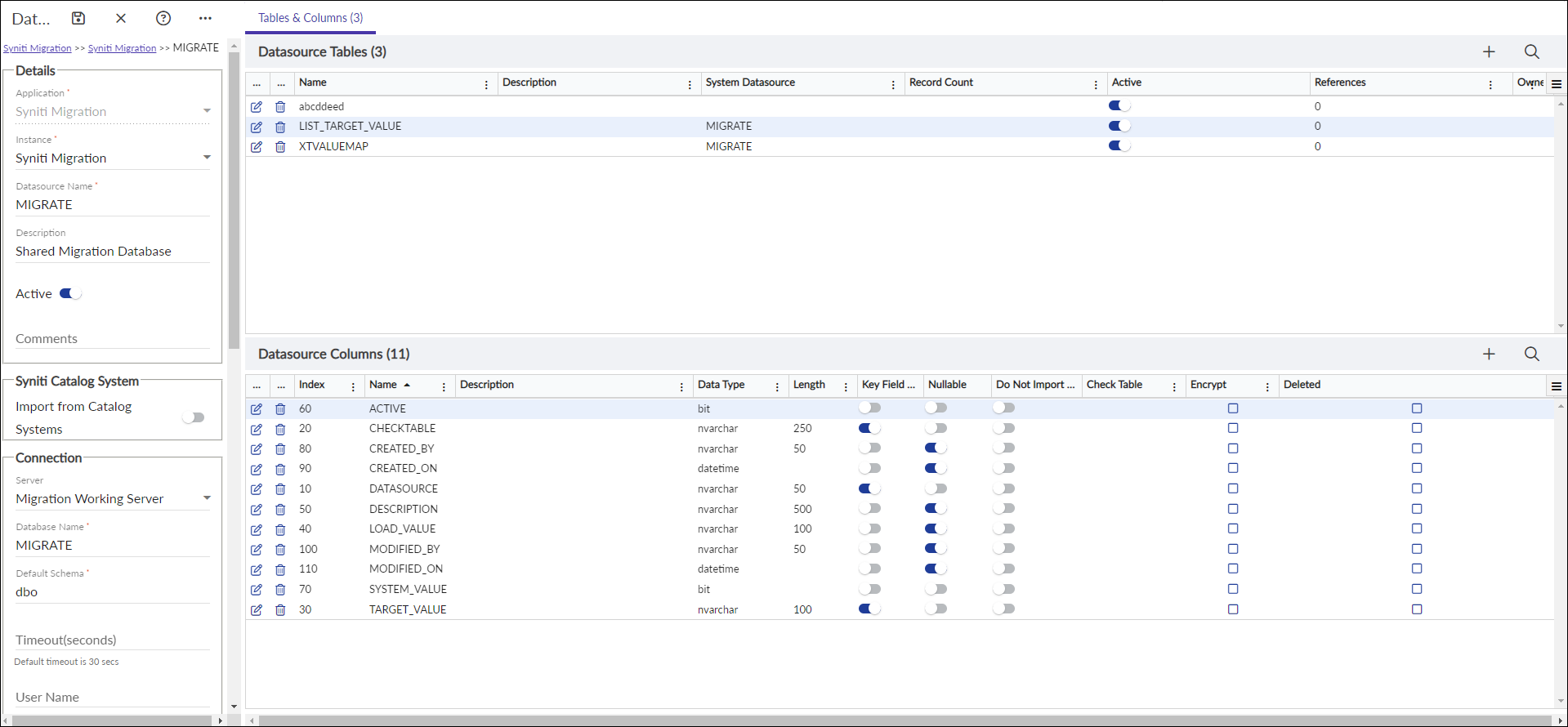Add a new datasource table with the plus icon

1489,51
